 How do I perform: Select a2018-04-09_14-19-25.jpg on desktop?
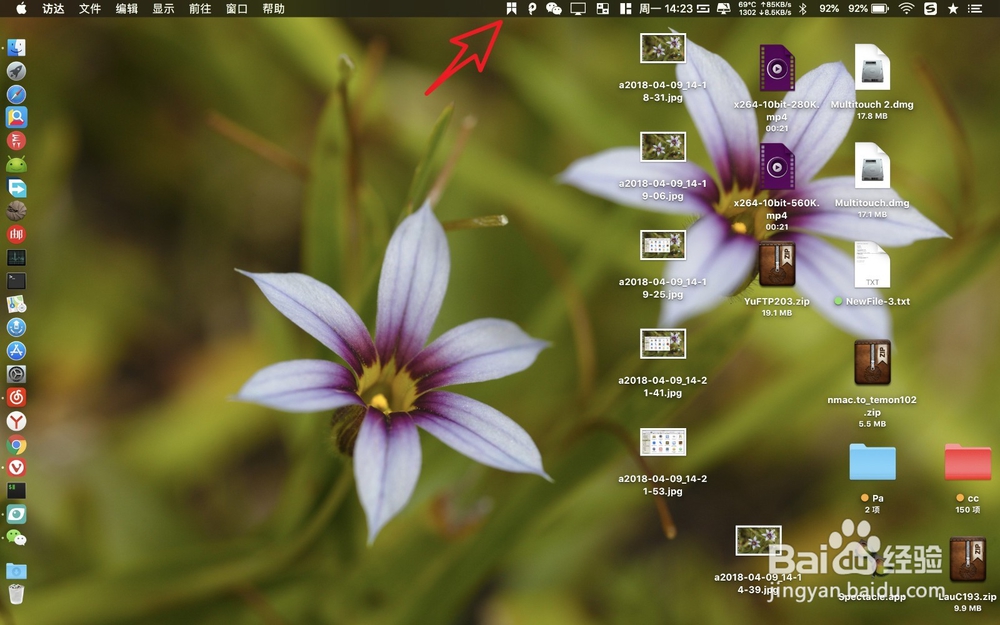[663, 245]
